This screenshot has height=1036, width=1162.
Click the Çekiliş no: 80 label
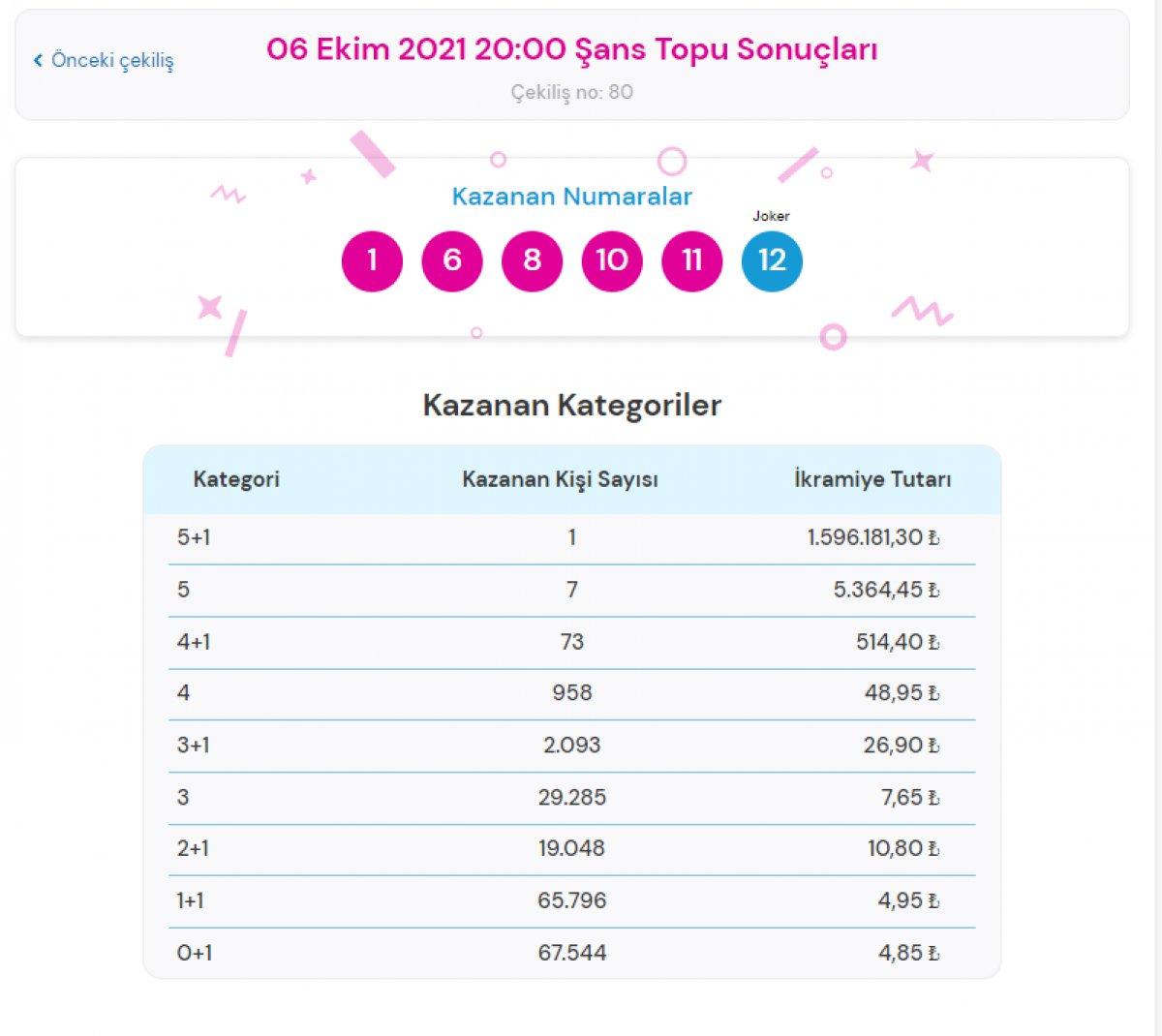pos(571,93)
